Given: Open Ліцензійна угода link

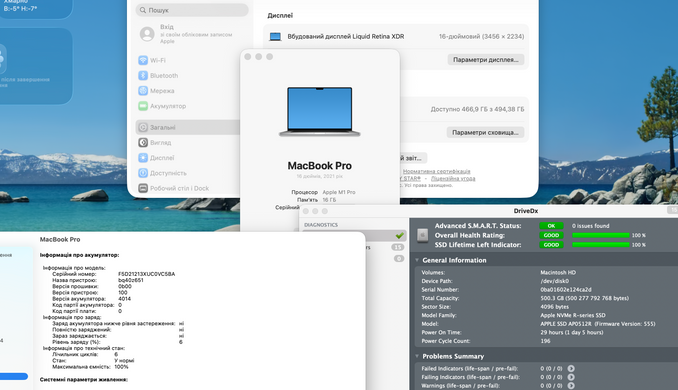Looking at the screenshot, I should [453, 178].
